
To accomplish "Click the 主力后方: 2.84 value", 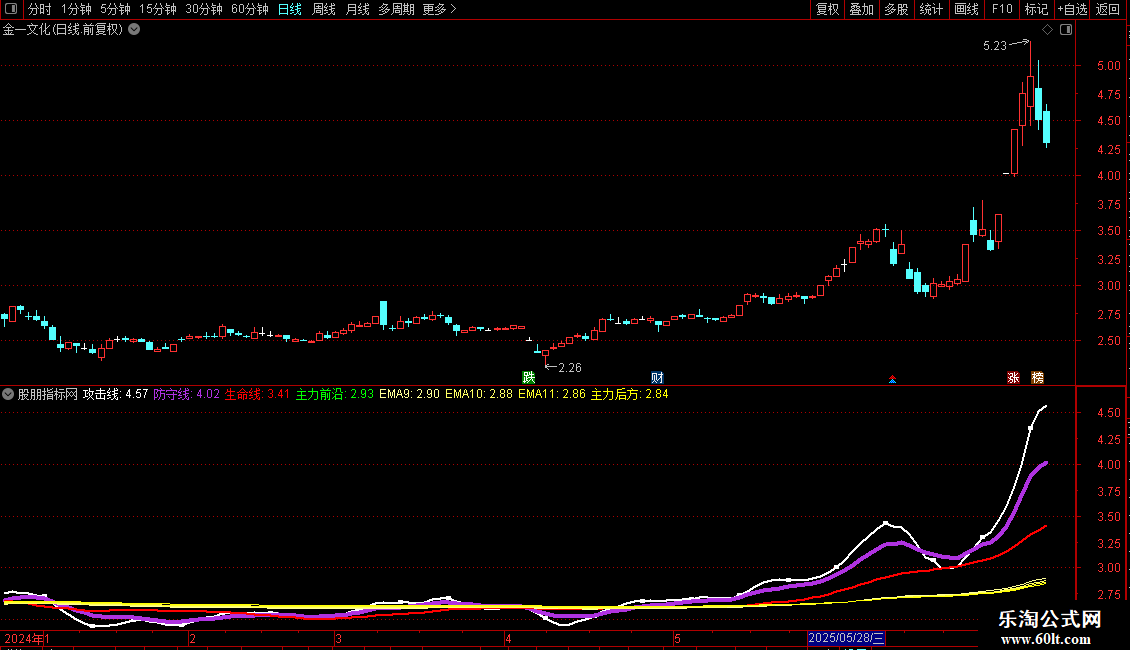I will pos(630,394).
